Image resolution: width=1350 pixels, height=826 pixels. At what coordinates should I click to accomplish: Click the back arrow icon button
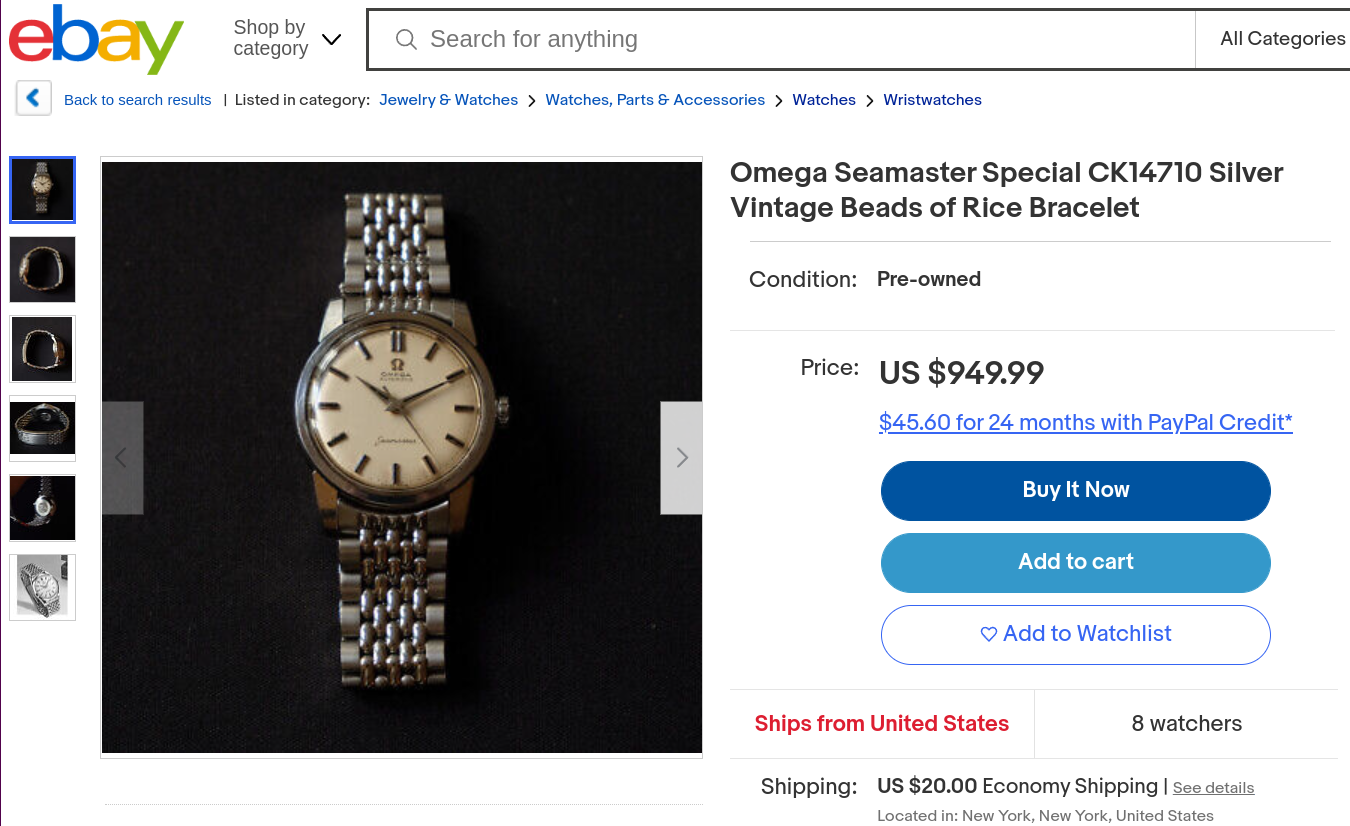[x=33, y=99]
